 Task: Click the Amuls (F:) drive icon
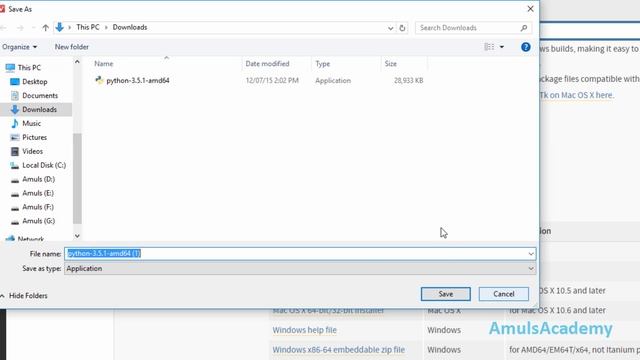point(15,207)
